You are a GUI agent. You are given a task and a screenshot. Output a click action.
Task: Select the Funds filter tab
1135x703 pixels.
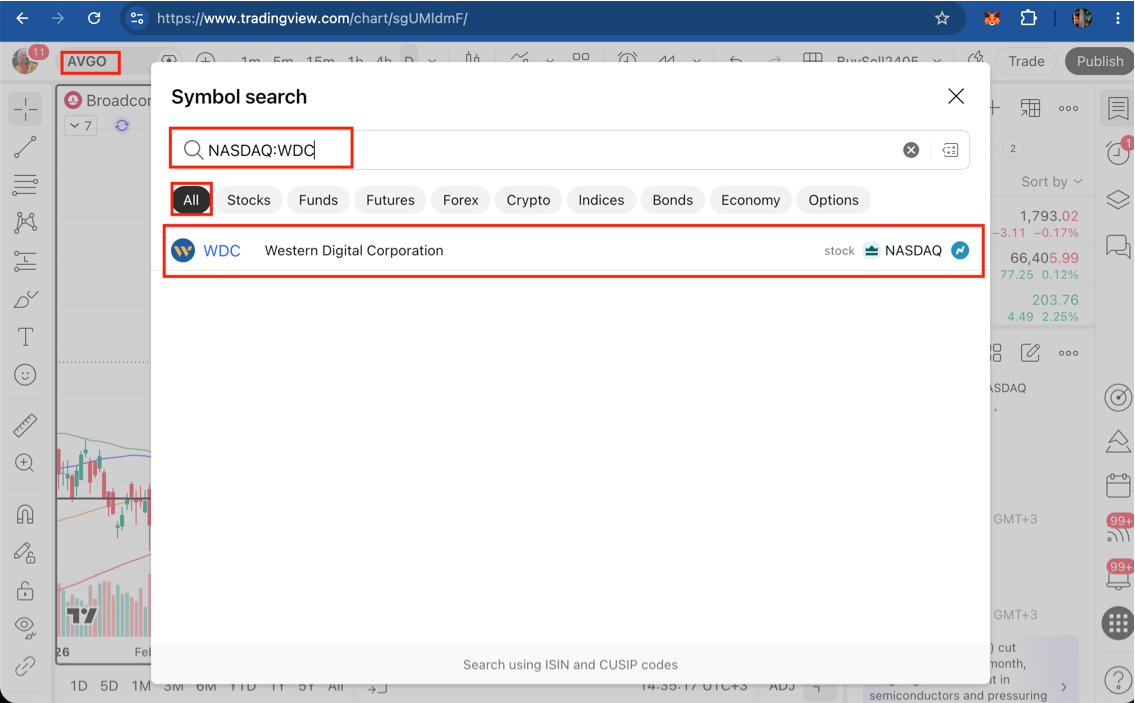[318, 200]
